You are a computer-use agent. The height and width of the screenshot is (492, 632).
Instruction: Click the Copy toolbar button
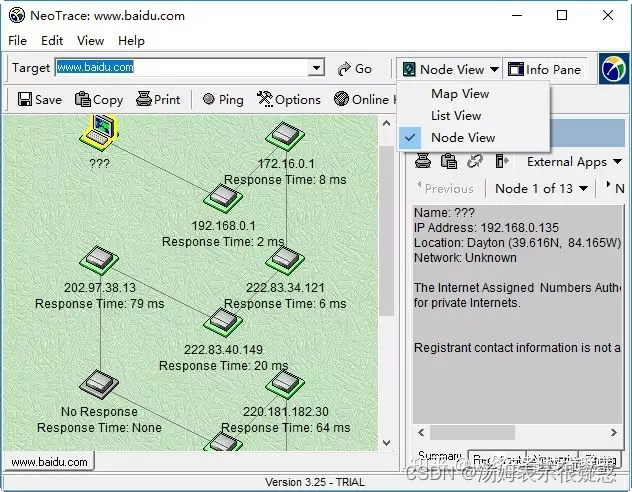99,99
